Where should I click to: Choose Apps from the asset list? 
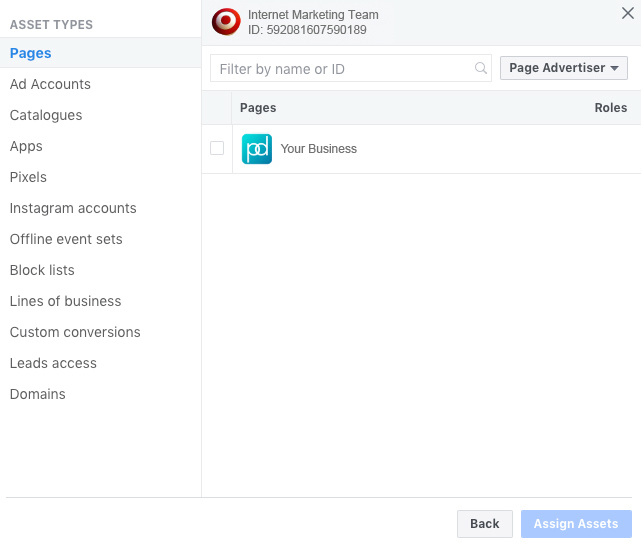26,147
